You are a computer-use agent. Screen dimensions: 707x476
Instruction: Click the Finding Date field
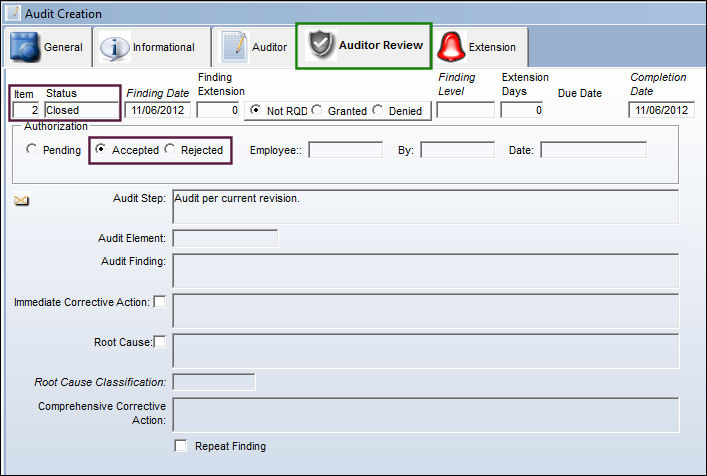point(158,110)
